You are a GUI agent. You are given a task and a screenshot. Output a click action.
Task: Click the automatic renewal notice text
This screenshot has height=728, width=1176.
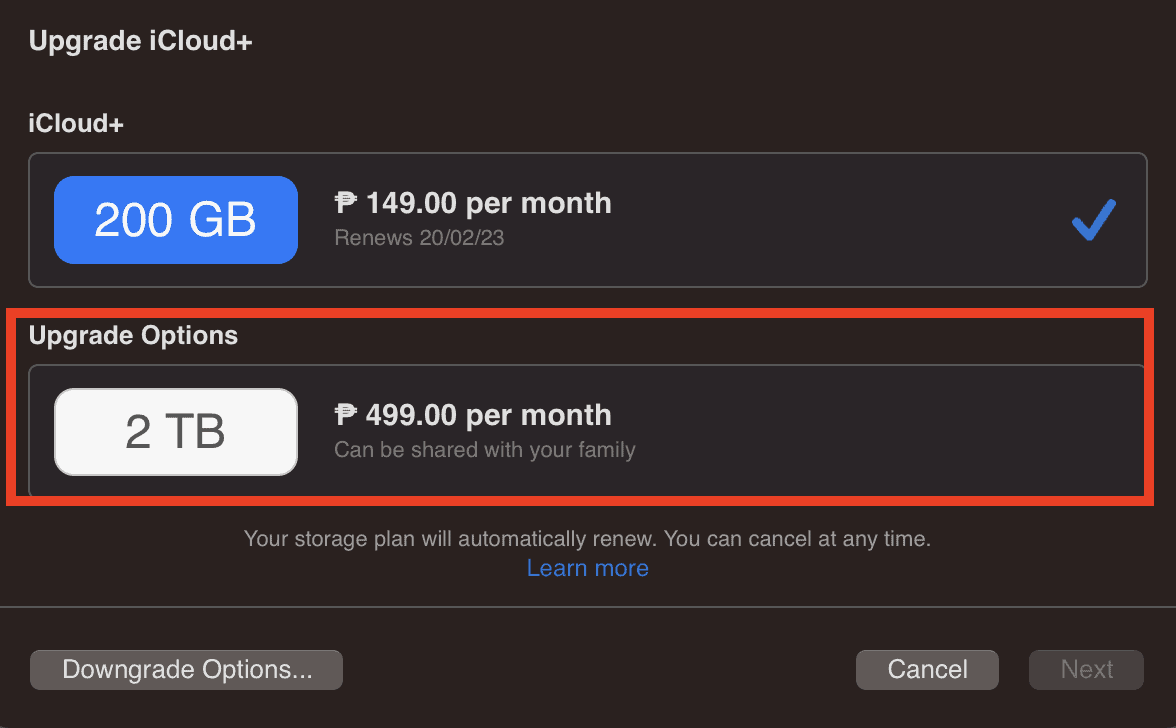450,540
